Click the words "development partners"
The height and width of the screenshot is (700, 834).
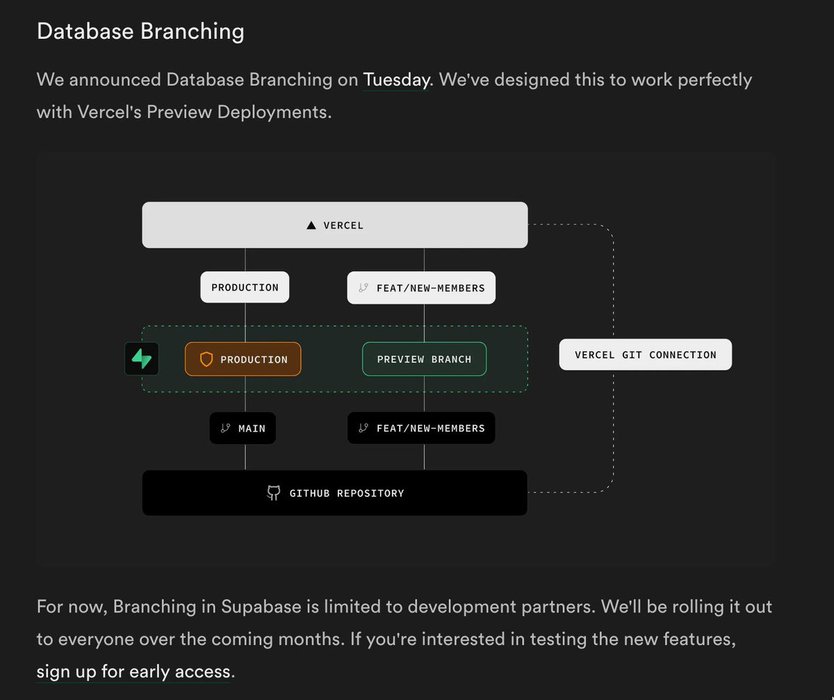[x=501, y=607]
